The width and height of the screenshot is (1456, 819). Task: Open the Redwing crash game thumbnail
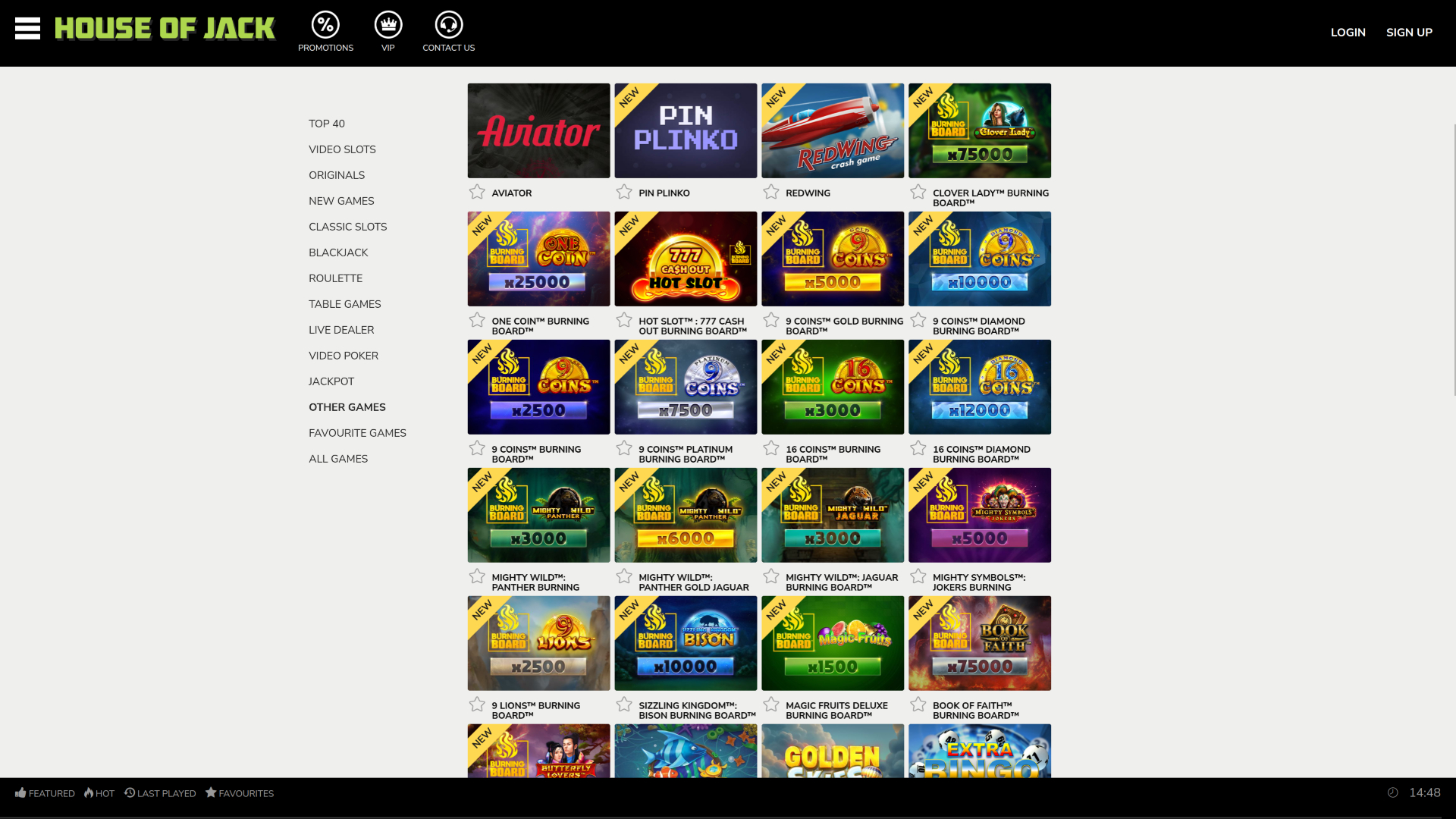[832, 130]
